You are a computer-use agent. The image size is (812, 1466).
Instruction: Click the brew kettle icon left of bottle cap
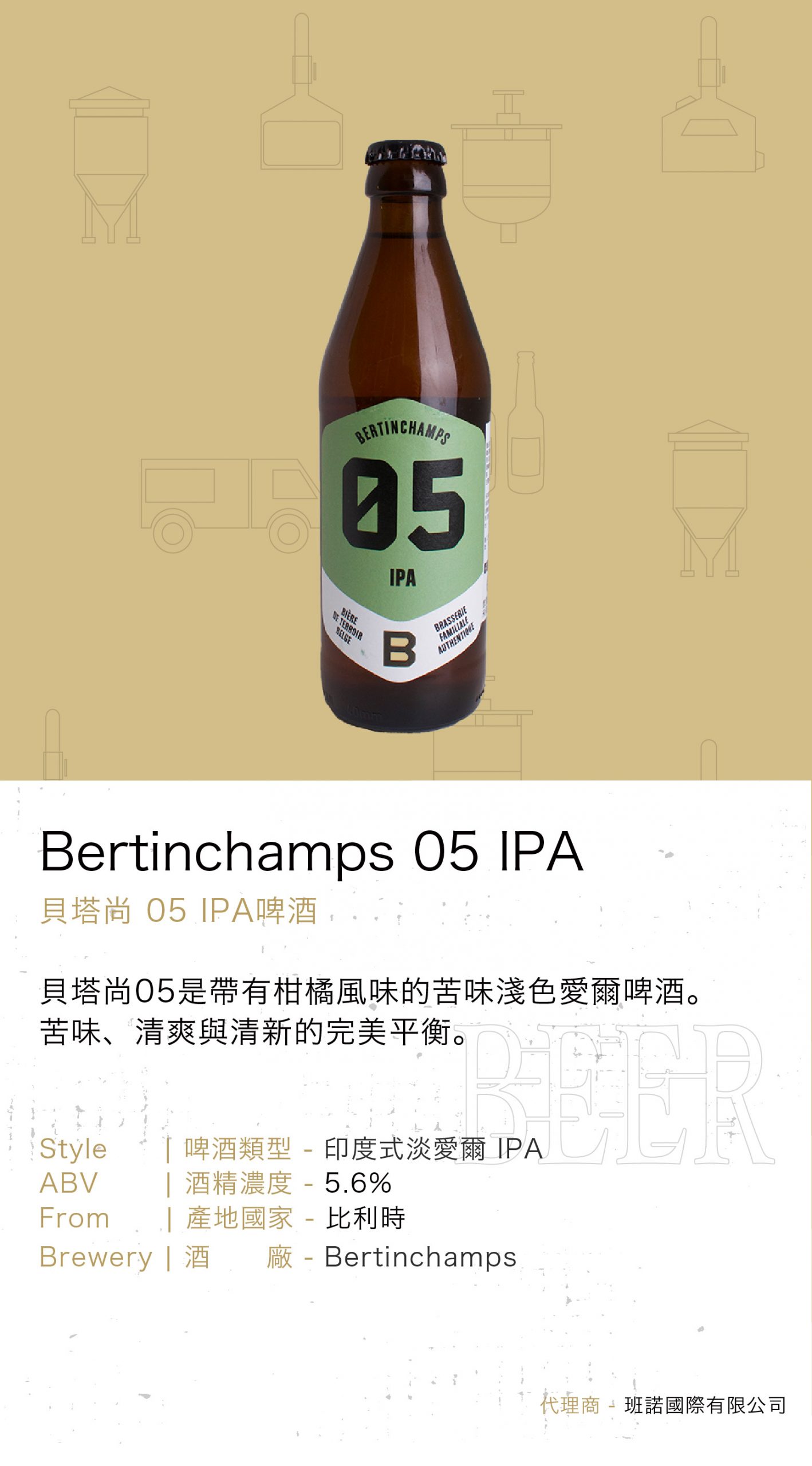click(x=302, y=92)
